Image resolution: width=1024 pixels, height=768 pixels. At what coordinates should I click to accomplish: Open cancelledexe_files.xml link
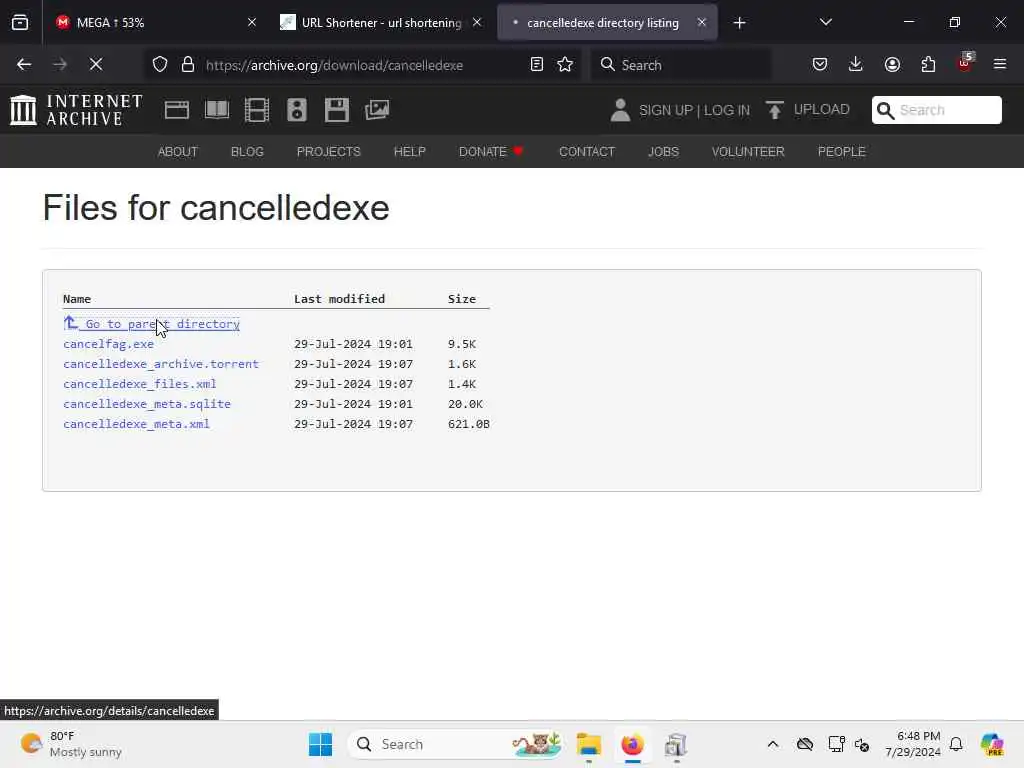140,384
